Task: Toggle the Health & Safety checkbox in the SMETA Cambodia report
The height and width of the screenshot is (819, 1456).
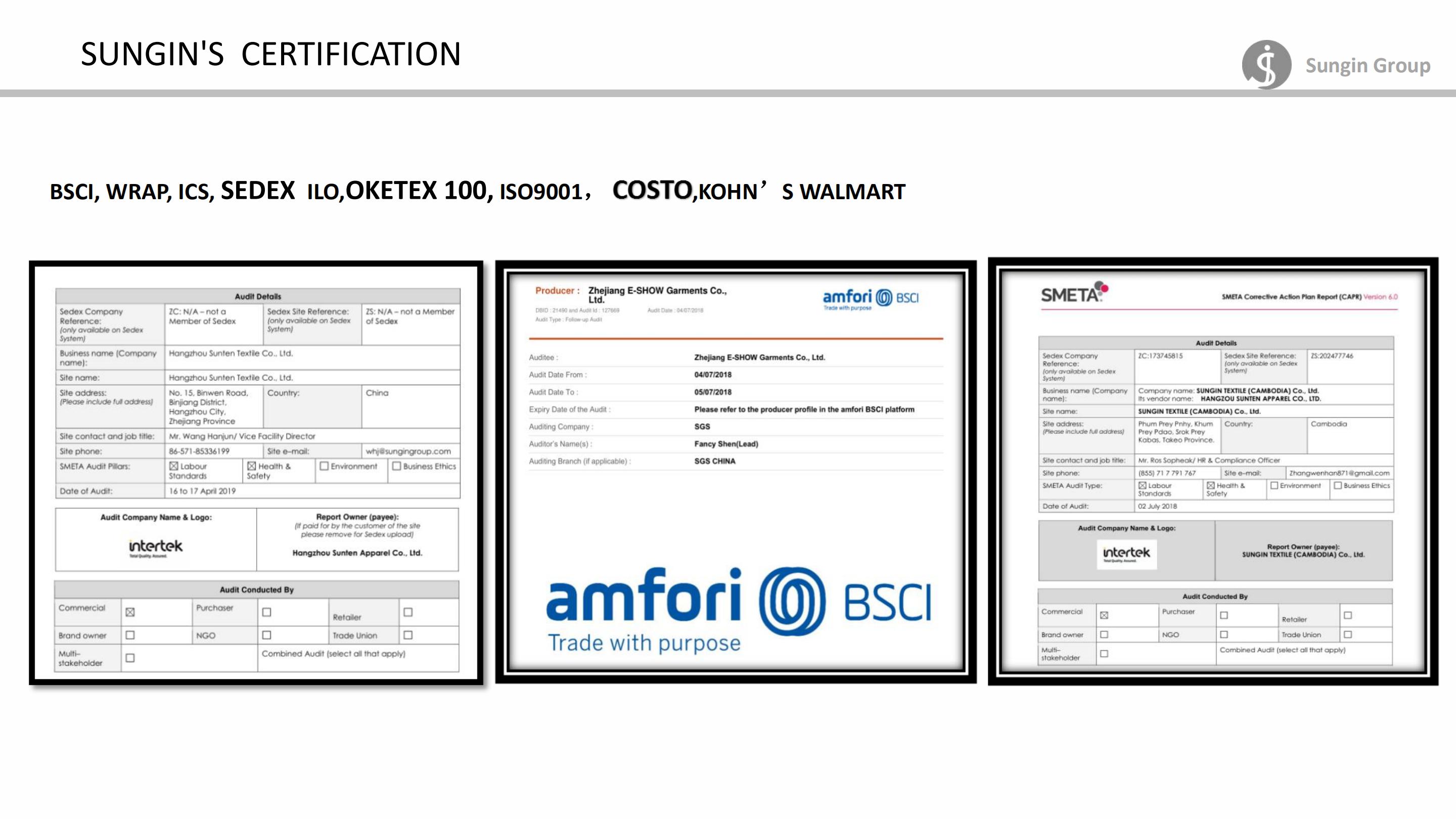Action: [x=1211, y=485]
